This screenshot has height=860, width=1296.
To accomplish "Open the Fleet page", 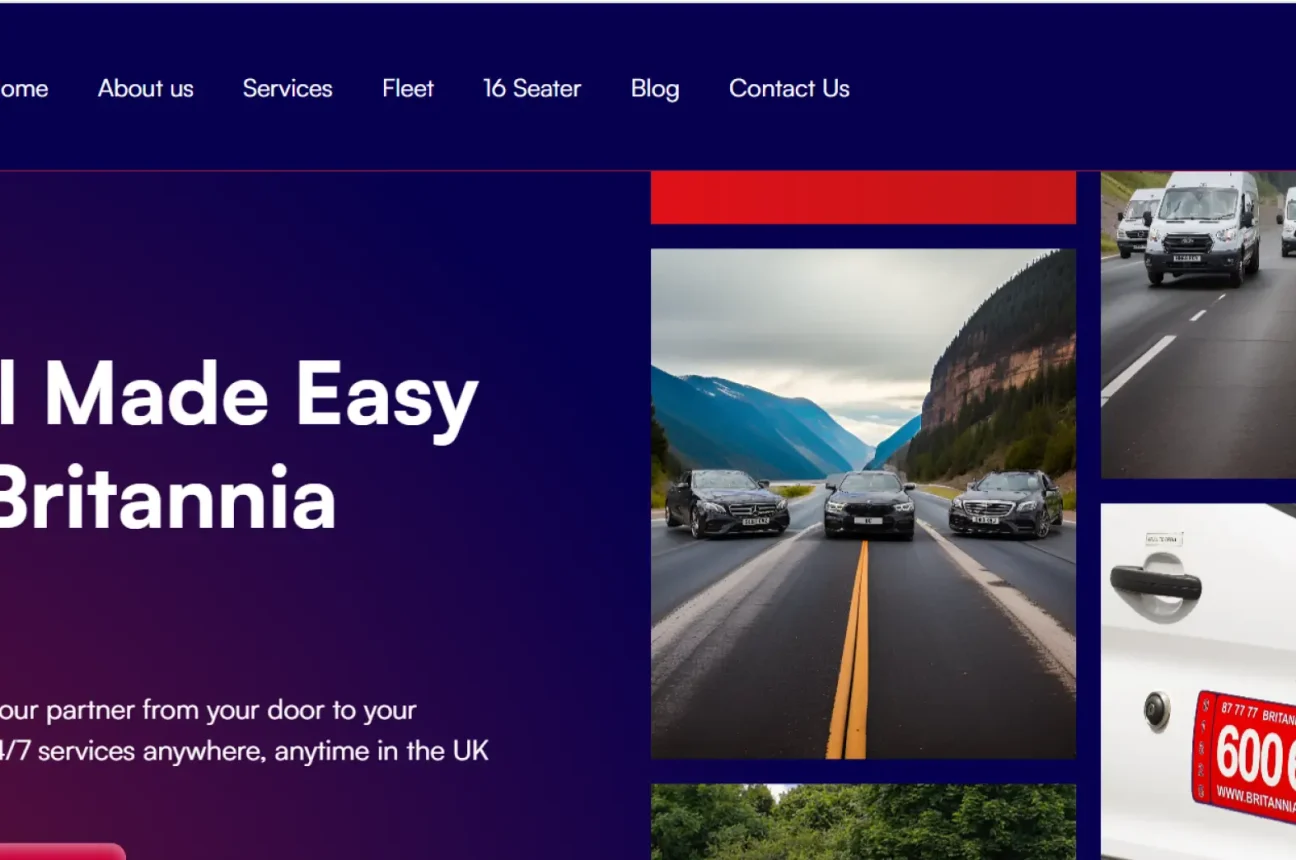I will [x=408, y=88].
